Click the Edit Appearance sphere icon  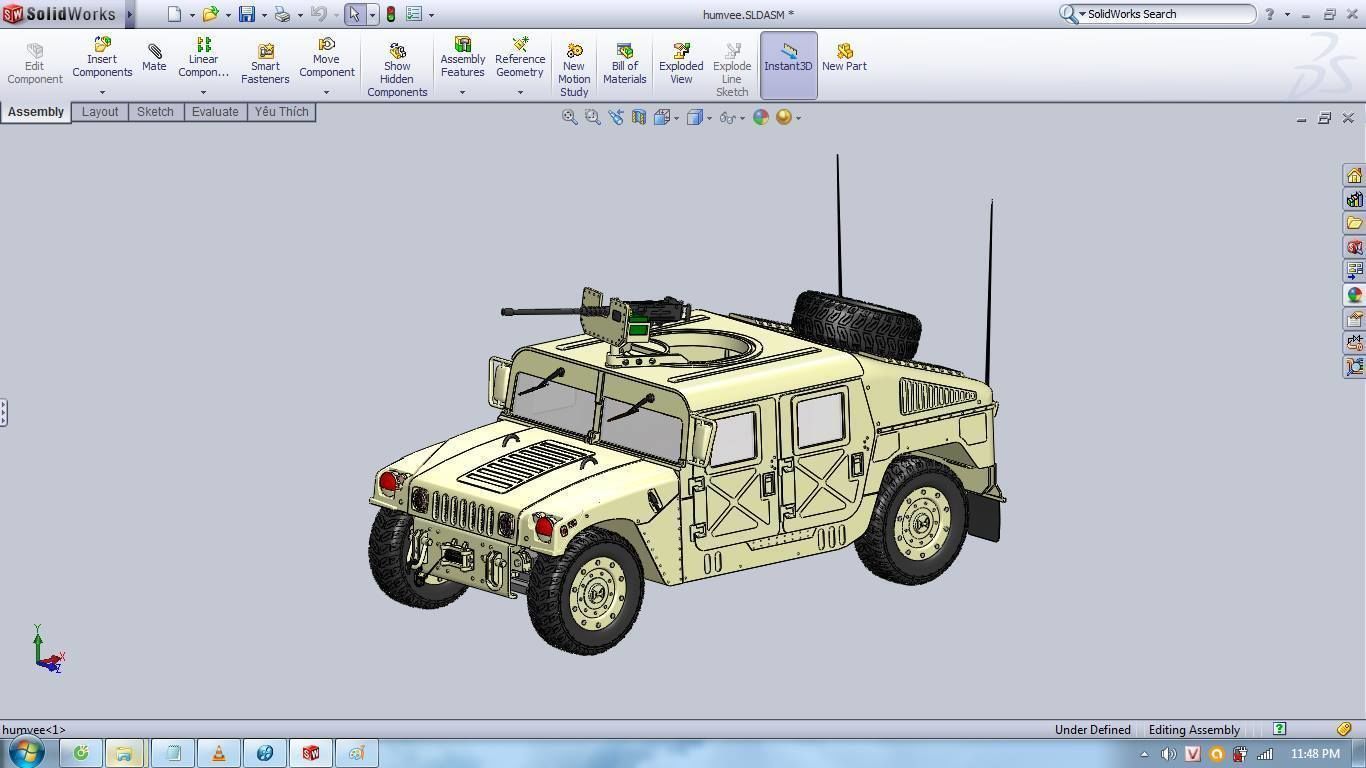click(x=761, y=117)
